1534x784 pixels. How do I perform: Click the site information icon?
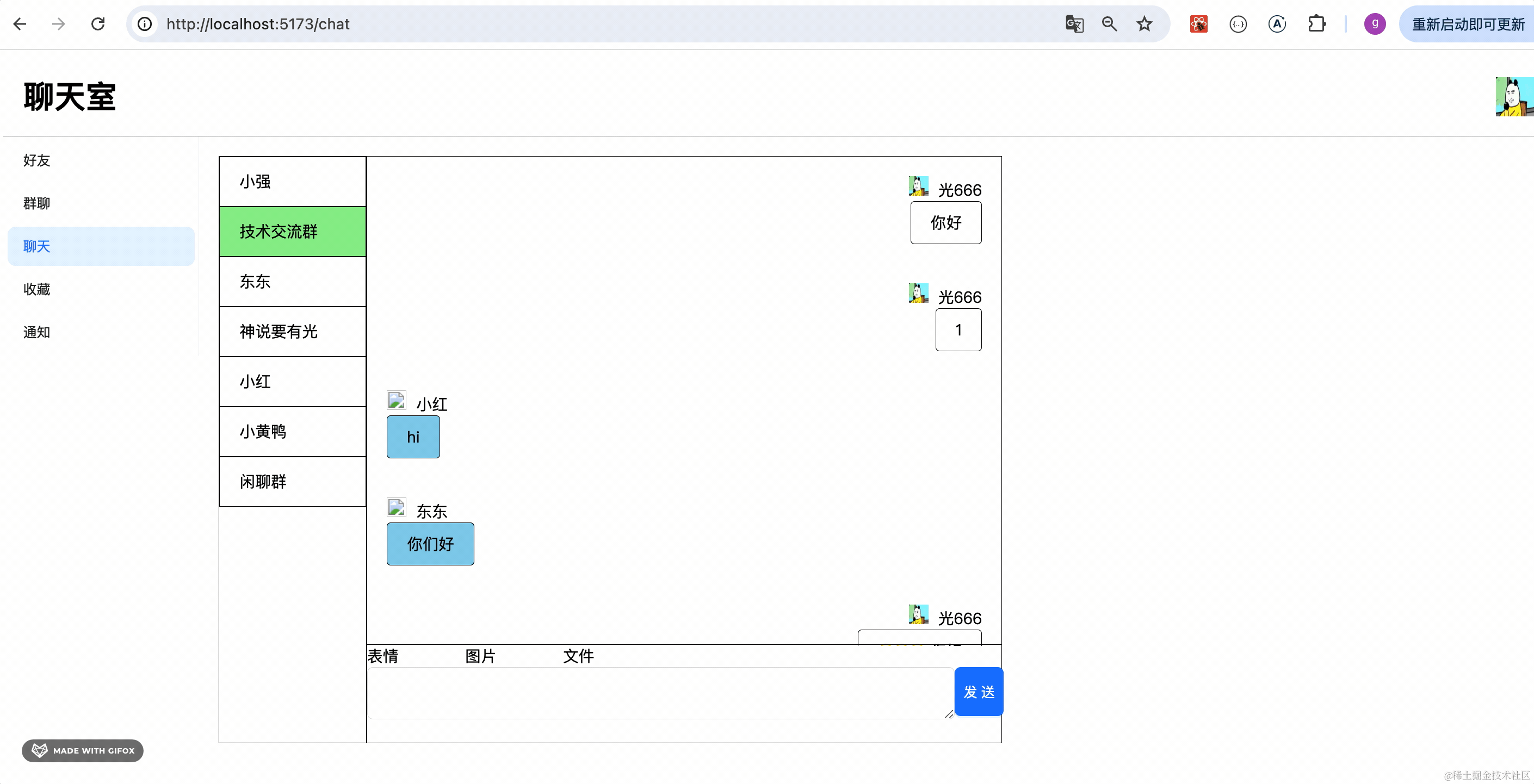(145, 24)
